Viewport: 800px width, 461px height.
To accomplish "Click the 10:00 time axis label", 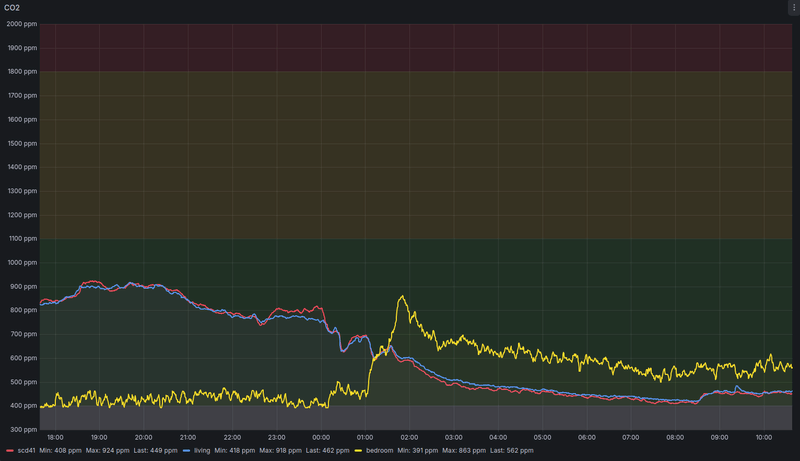I will pyautogui.click(x=763, y=437).
